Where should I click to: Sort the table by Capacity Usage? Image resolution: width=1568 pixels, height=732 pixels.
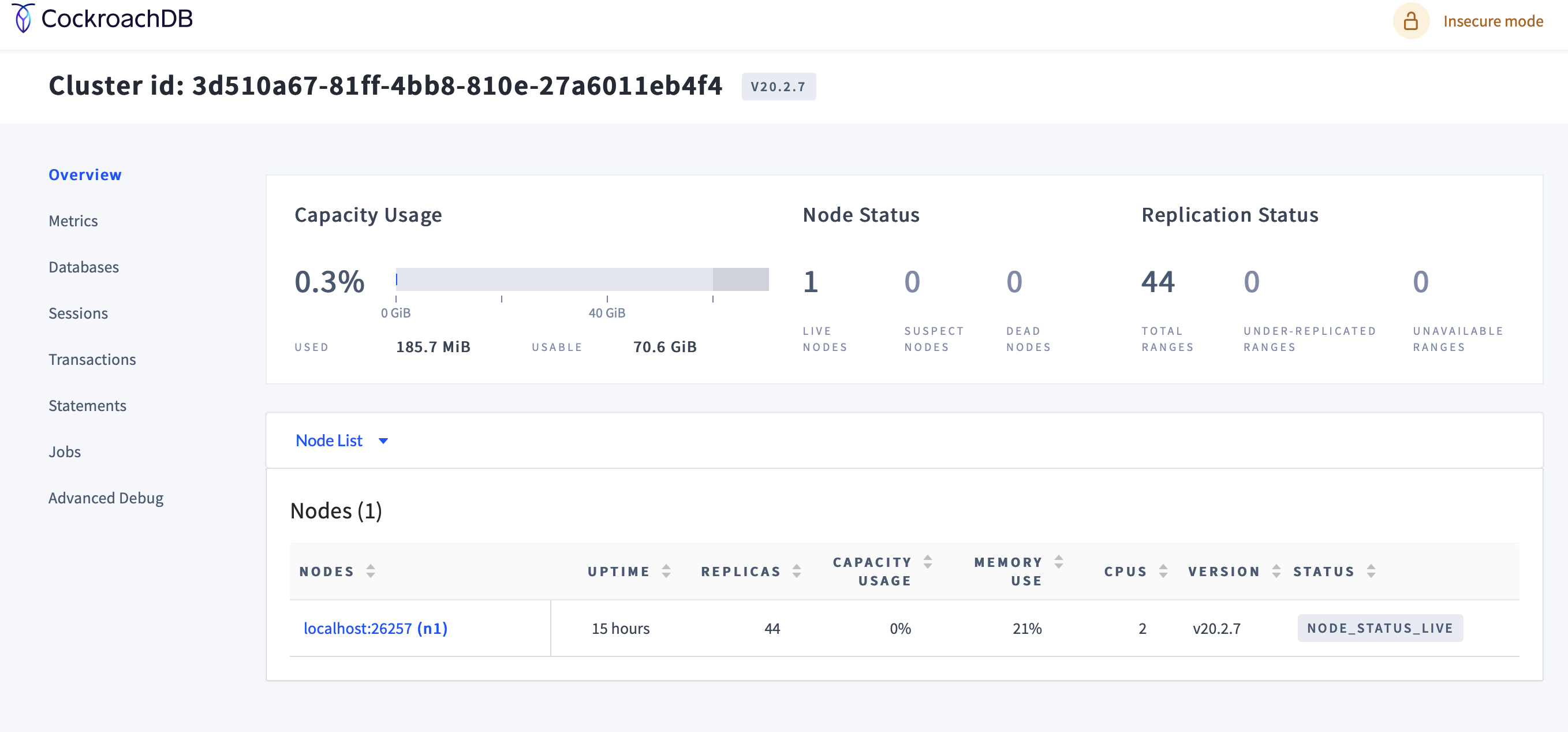[x=927, y=562]
